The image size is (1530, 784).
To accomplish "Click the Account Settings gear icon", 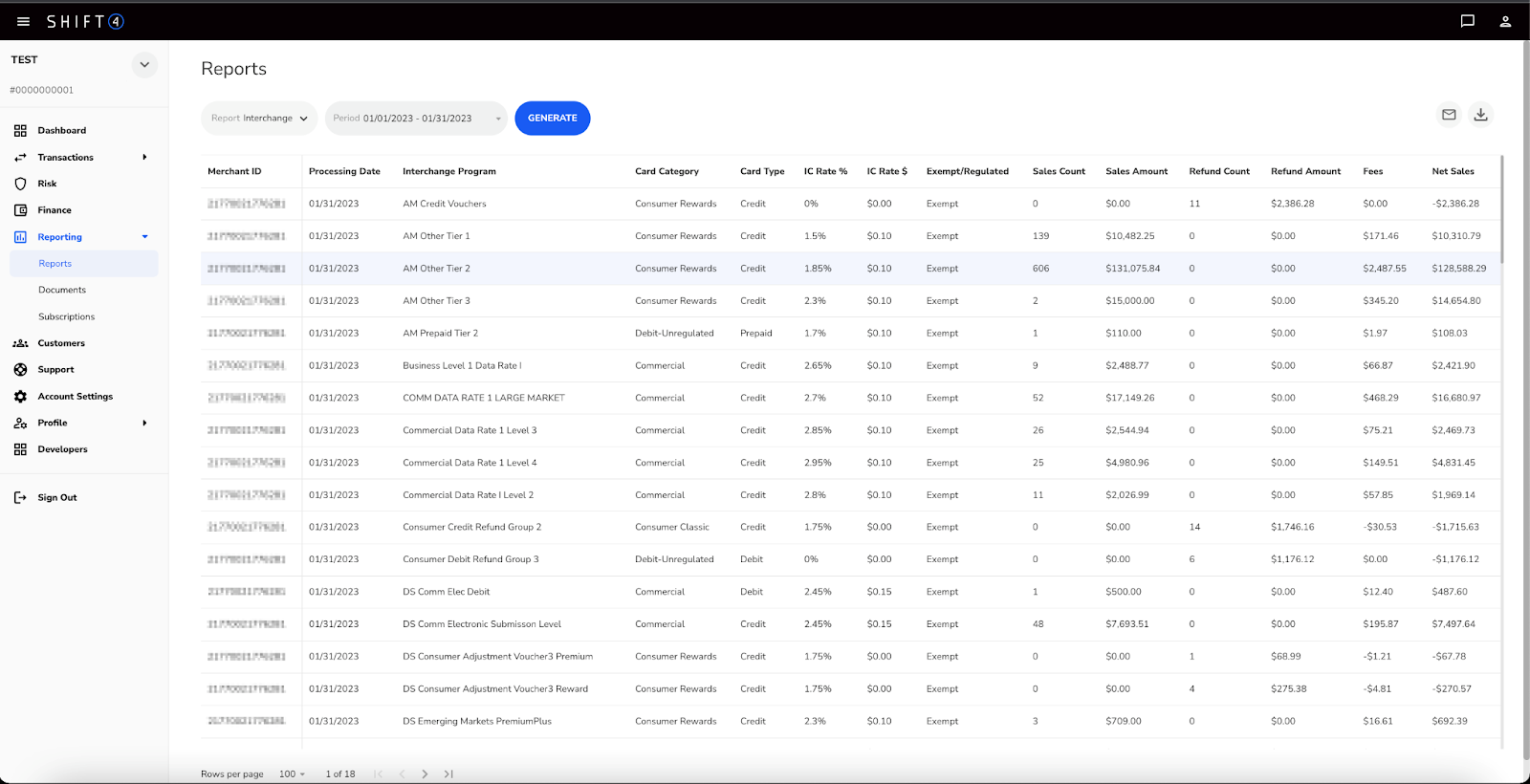I will (20, 396).
